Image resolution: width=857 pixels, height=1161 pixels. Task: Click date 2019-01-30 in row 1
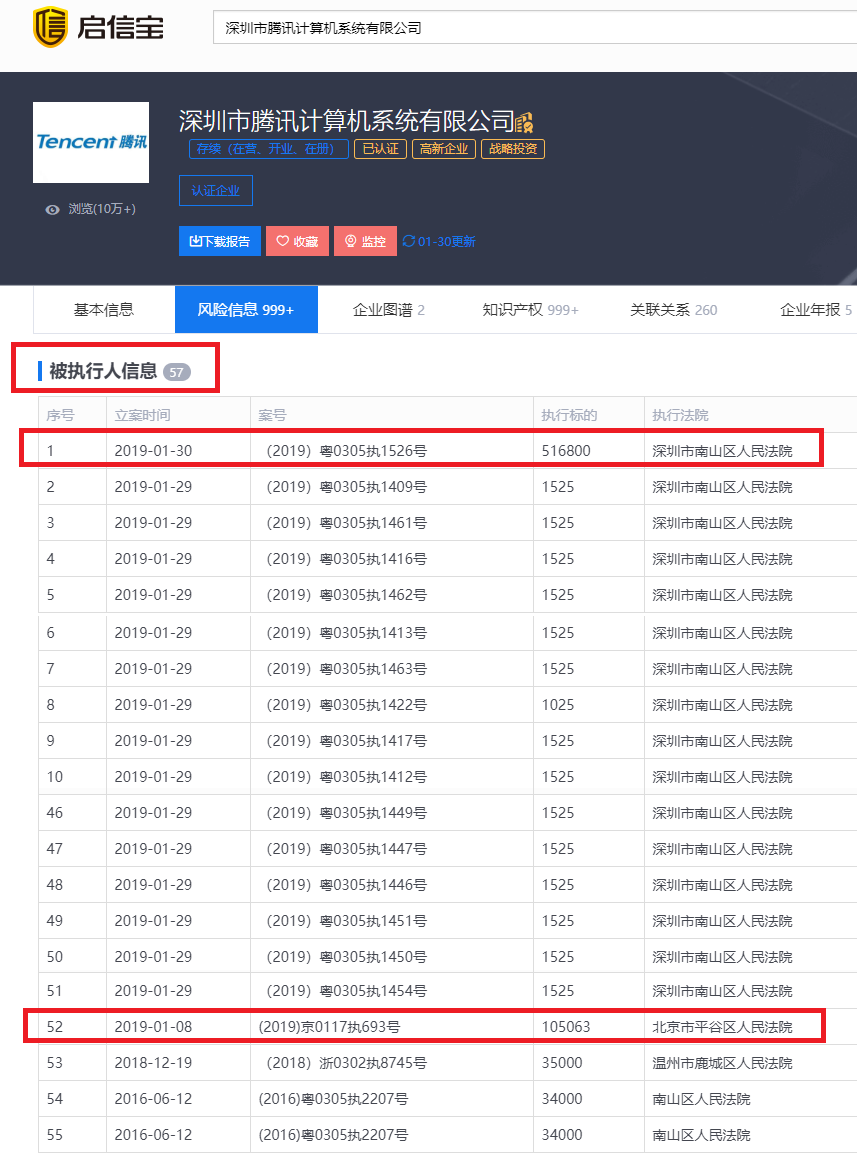[x=153, y=451]
